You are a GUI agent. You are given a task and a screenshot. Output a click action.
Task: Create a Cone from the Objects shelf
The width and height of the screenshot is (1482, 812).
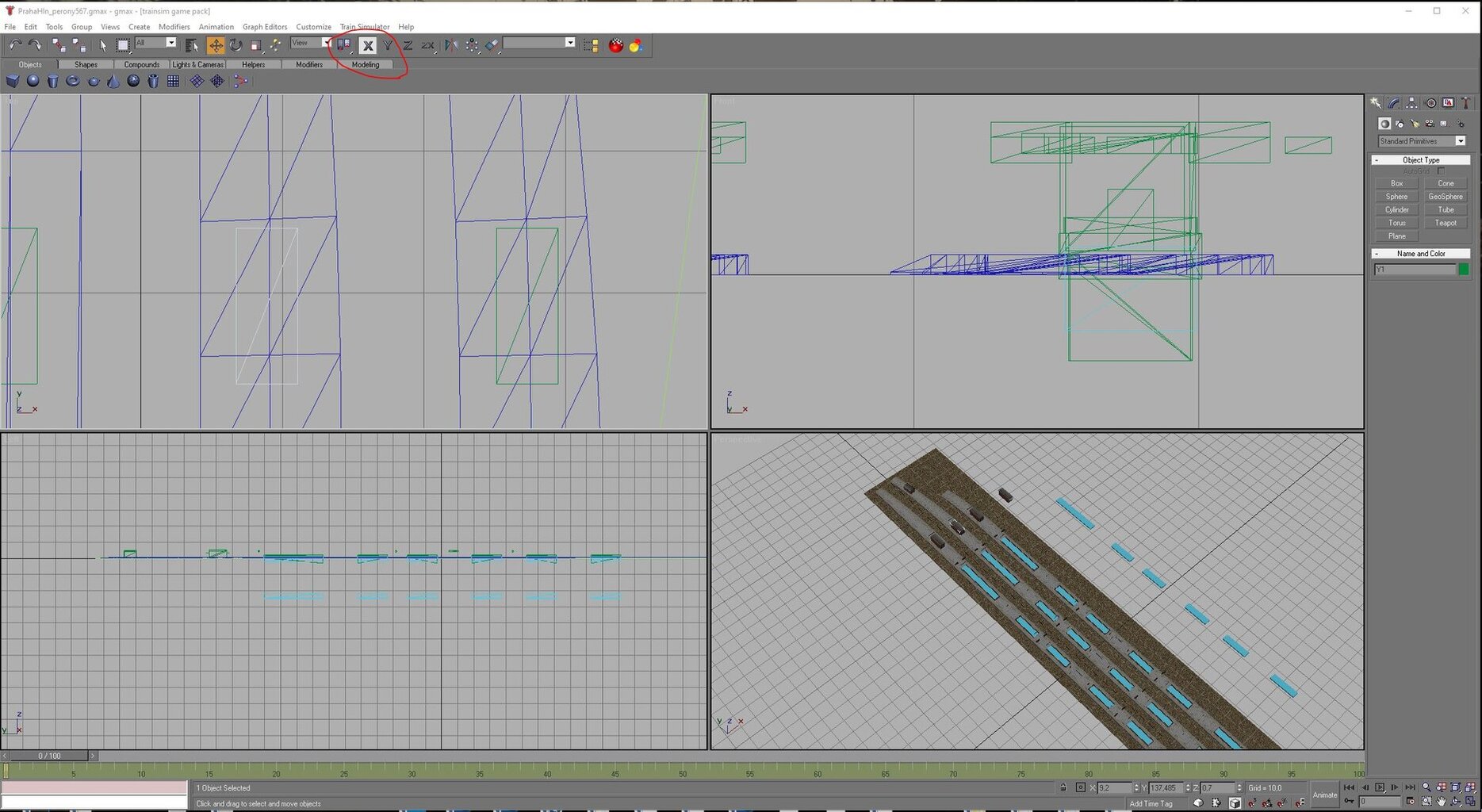pos(113,81)
